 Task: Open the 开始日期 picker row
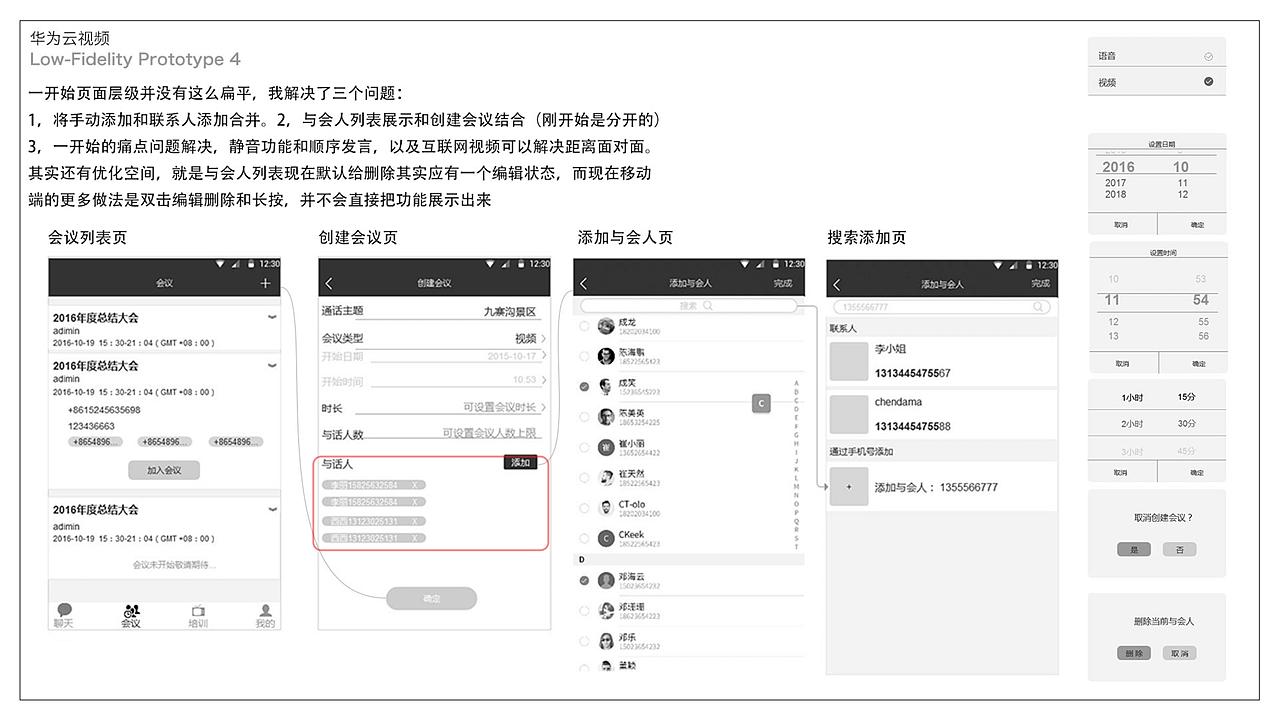(434, 356)
